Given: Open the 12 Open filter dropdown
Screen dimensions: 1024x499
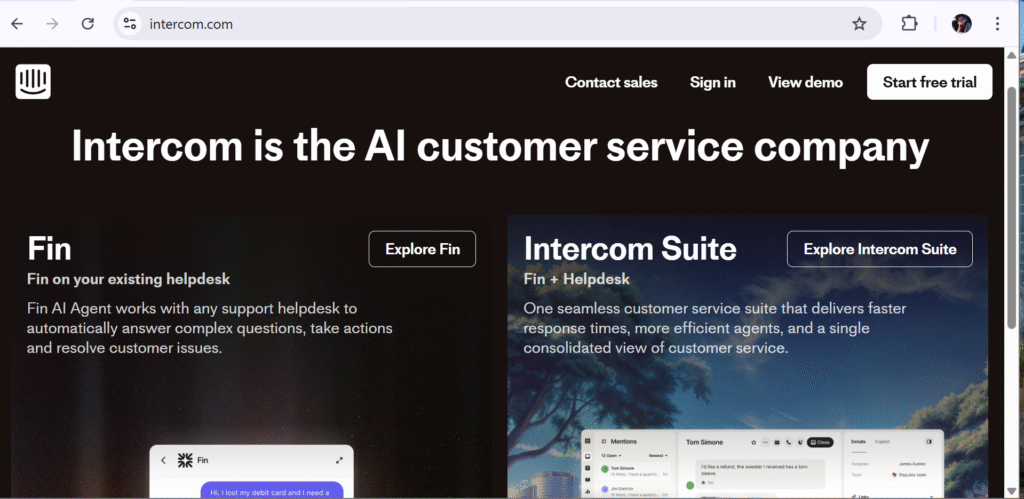Looking at the screenshot, I should tap(611, 455).
